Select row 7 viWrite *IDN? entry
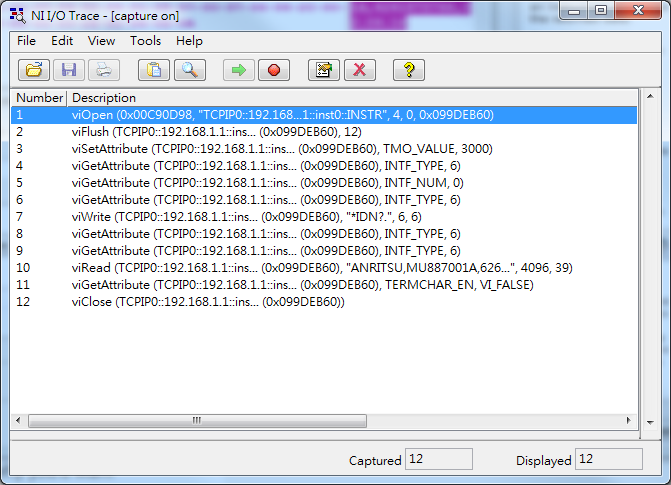 pos(324,217)
